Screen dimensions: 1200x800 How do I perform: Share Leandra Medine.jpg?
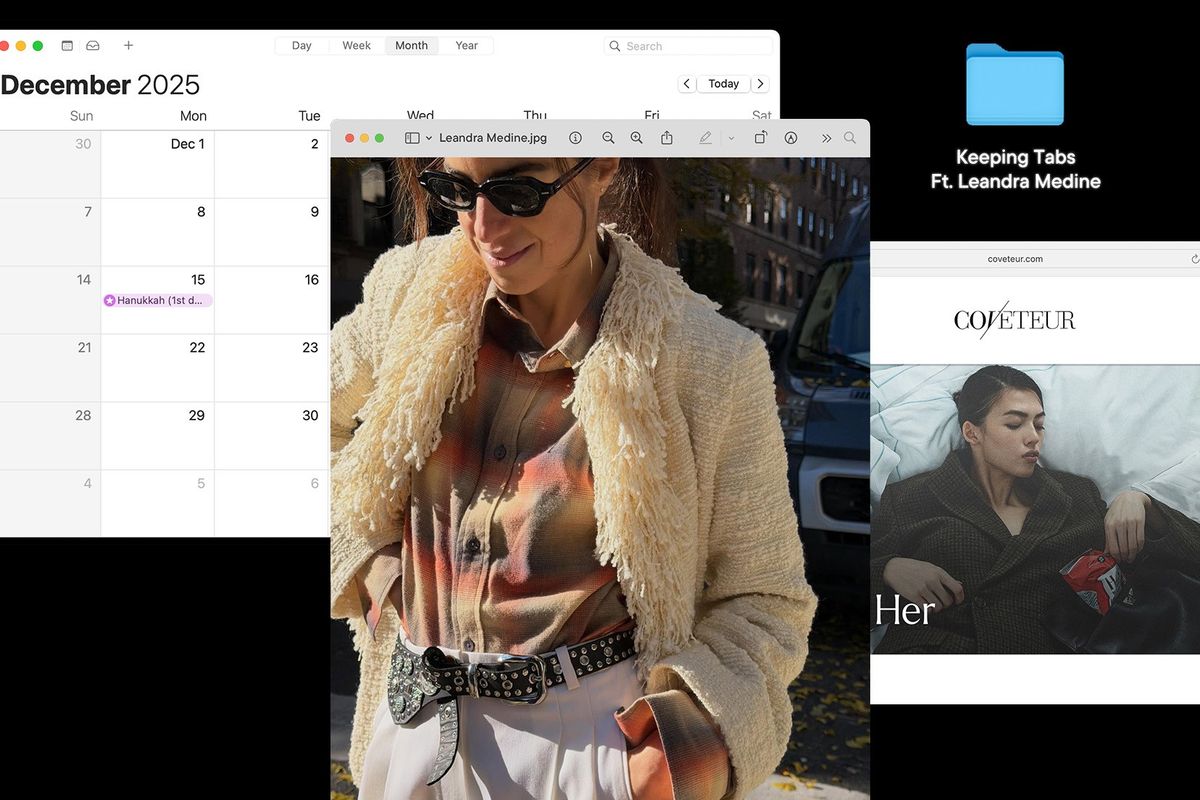click(x=666, y=137)
